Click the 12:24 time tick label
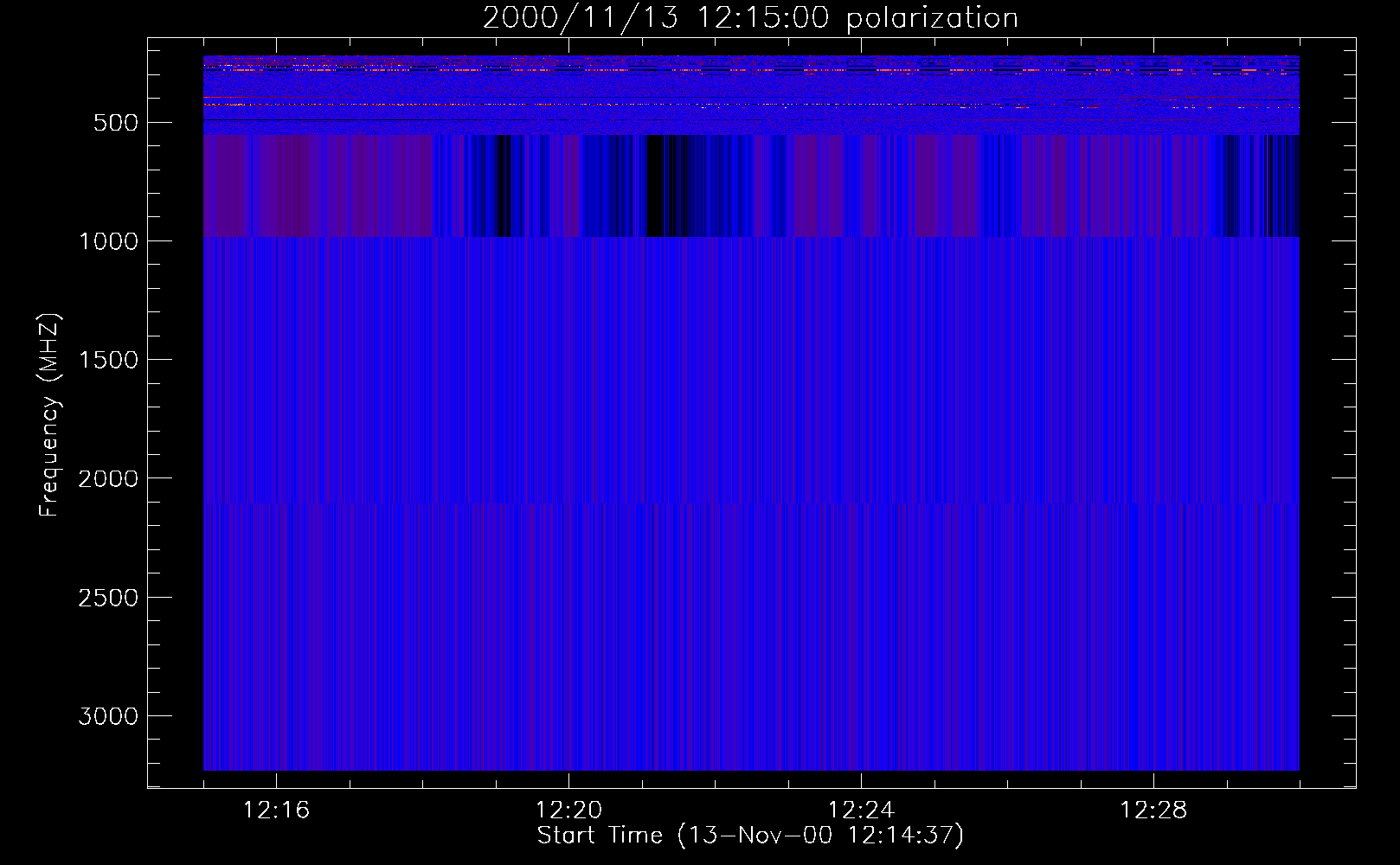The image size is (1400, 865). tap(861, 811)
